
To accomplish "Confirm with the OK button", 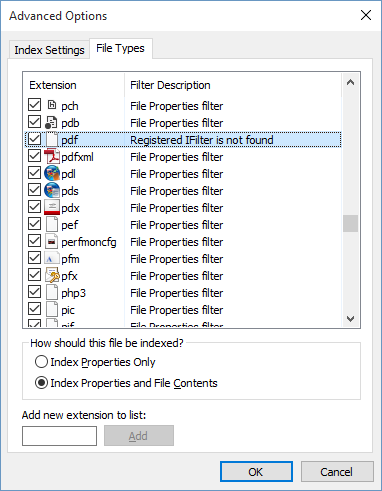I will pos(256,472).
